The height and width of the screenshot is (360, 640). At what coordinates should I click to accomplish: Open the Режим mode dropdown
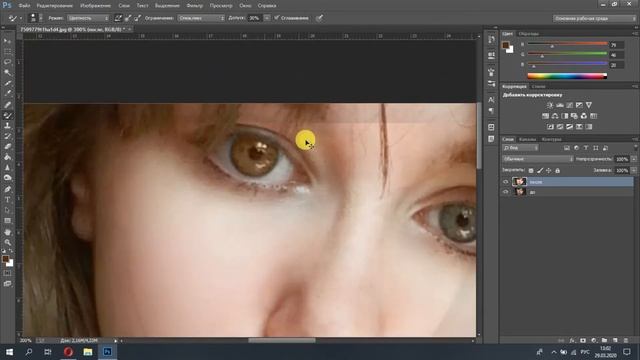pyautogui.click(x=88, y=18)
